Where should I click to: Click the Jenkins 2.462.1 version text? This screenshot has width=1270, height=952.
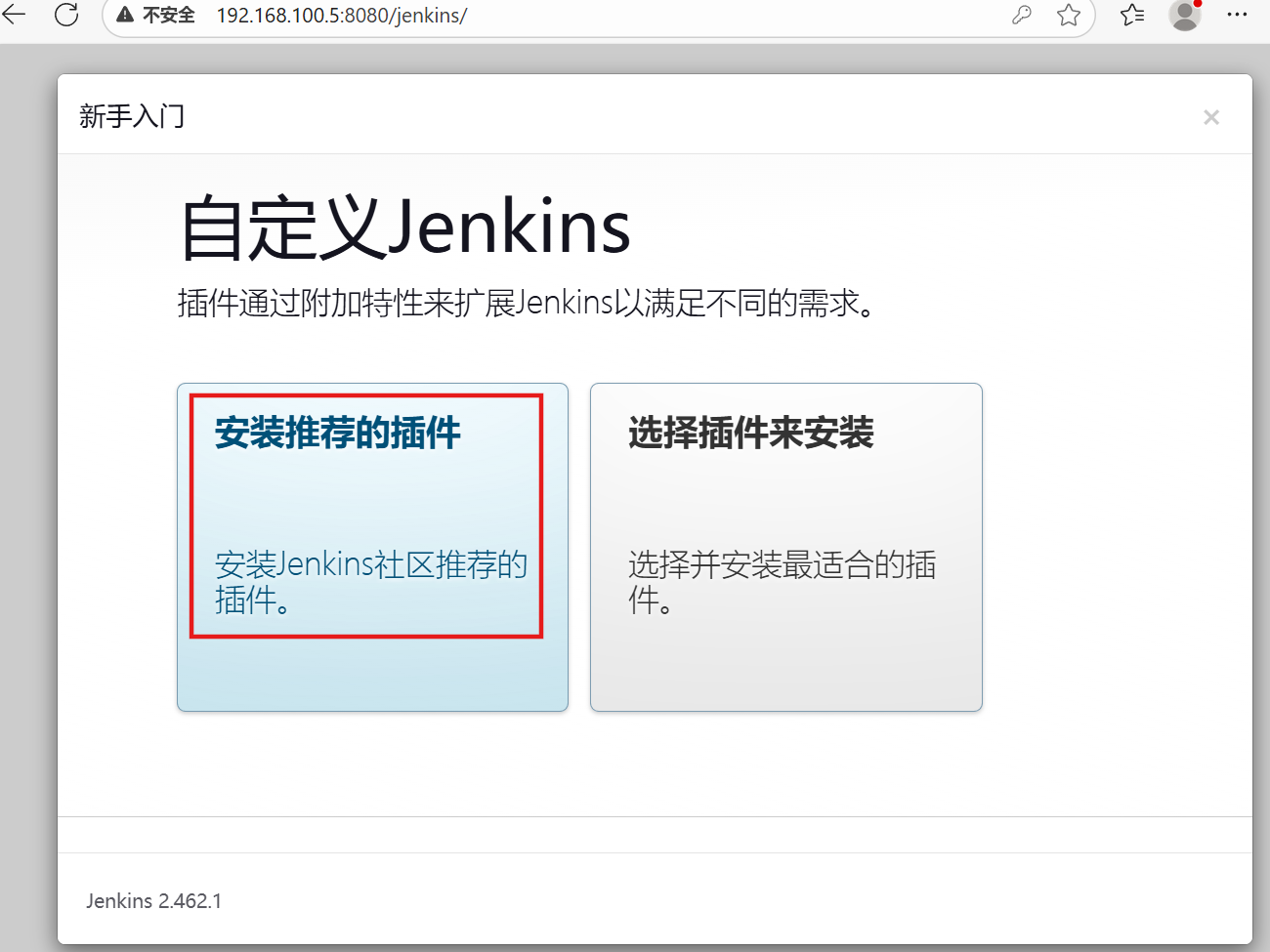(153, 900)
